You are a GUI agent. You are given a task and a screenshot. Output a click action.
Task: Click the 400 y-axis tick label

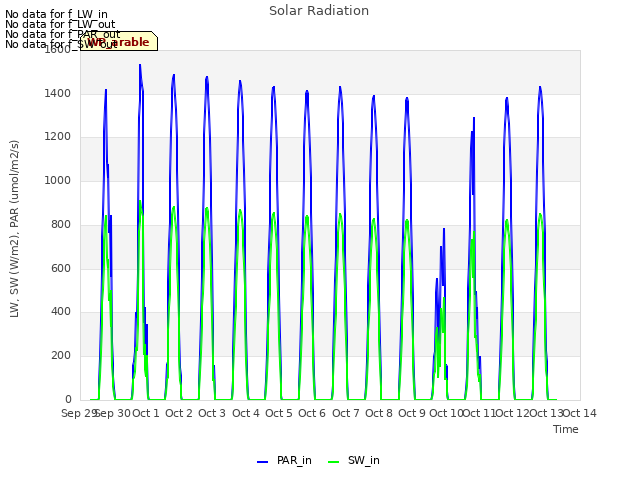(61, 312)
